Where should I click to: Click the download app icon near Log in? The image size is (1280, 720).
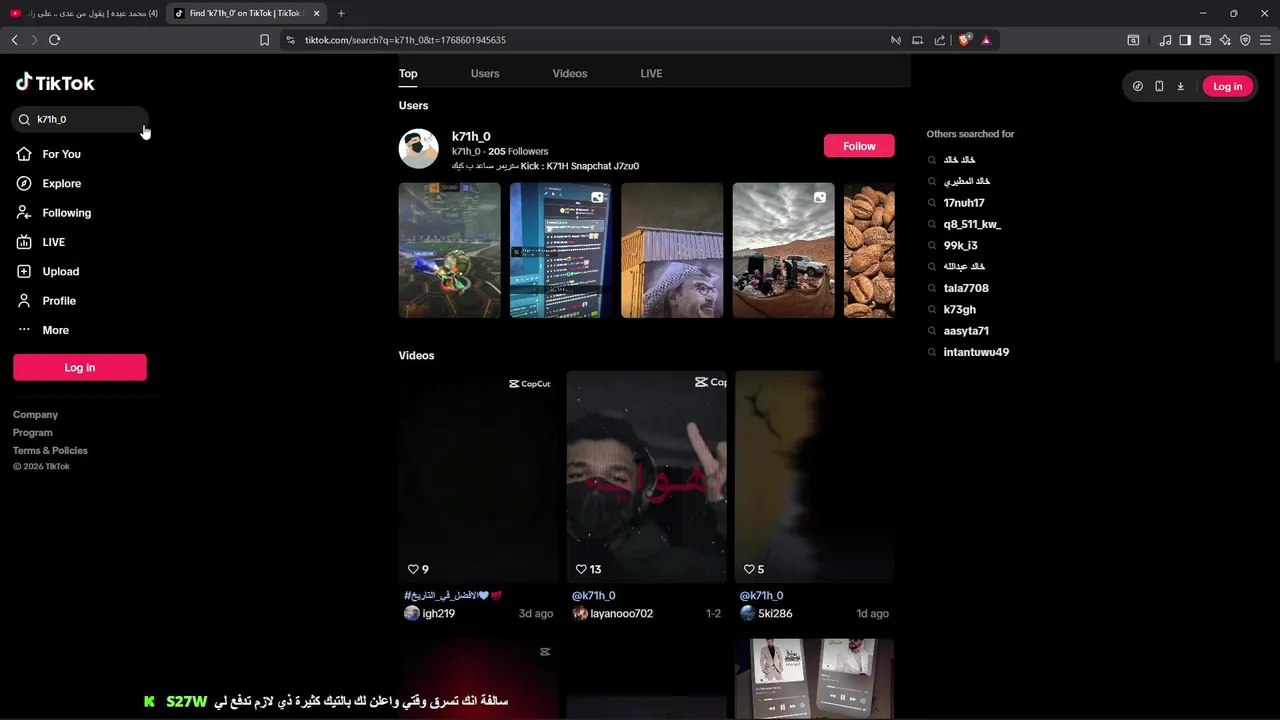pos(1180,86)
